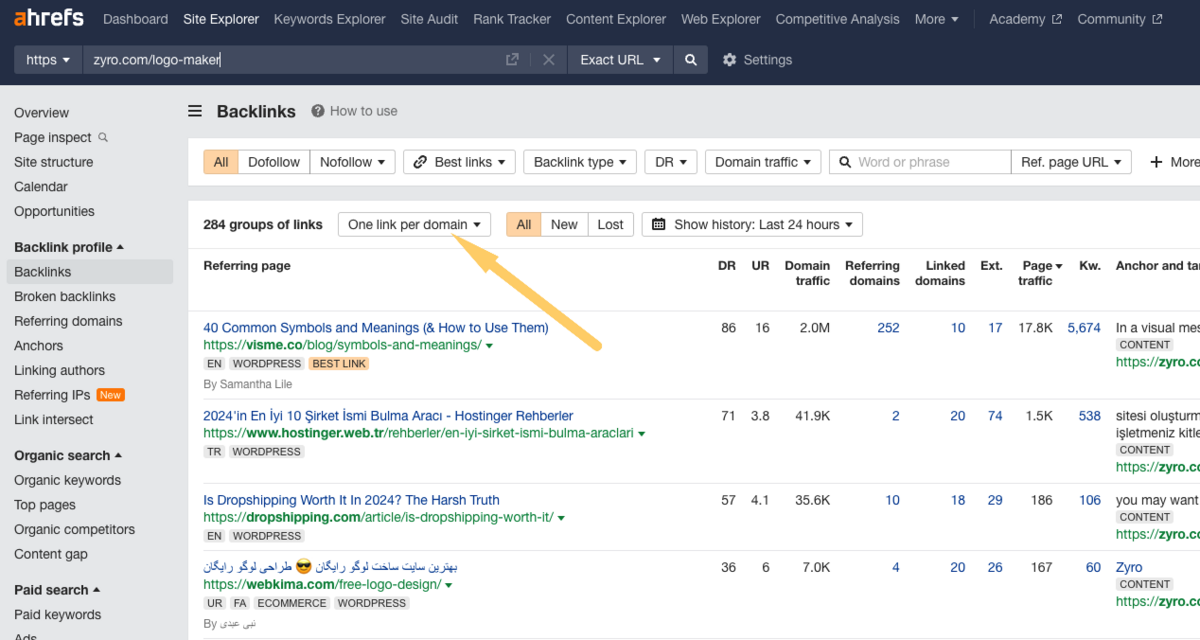Toggle the sidebar hamburger menu
Image resolution: width=1200 pixels, height=640 pixels.
[195, 111]
